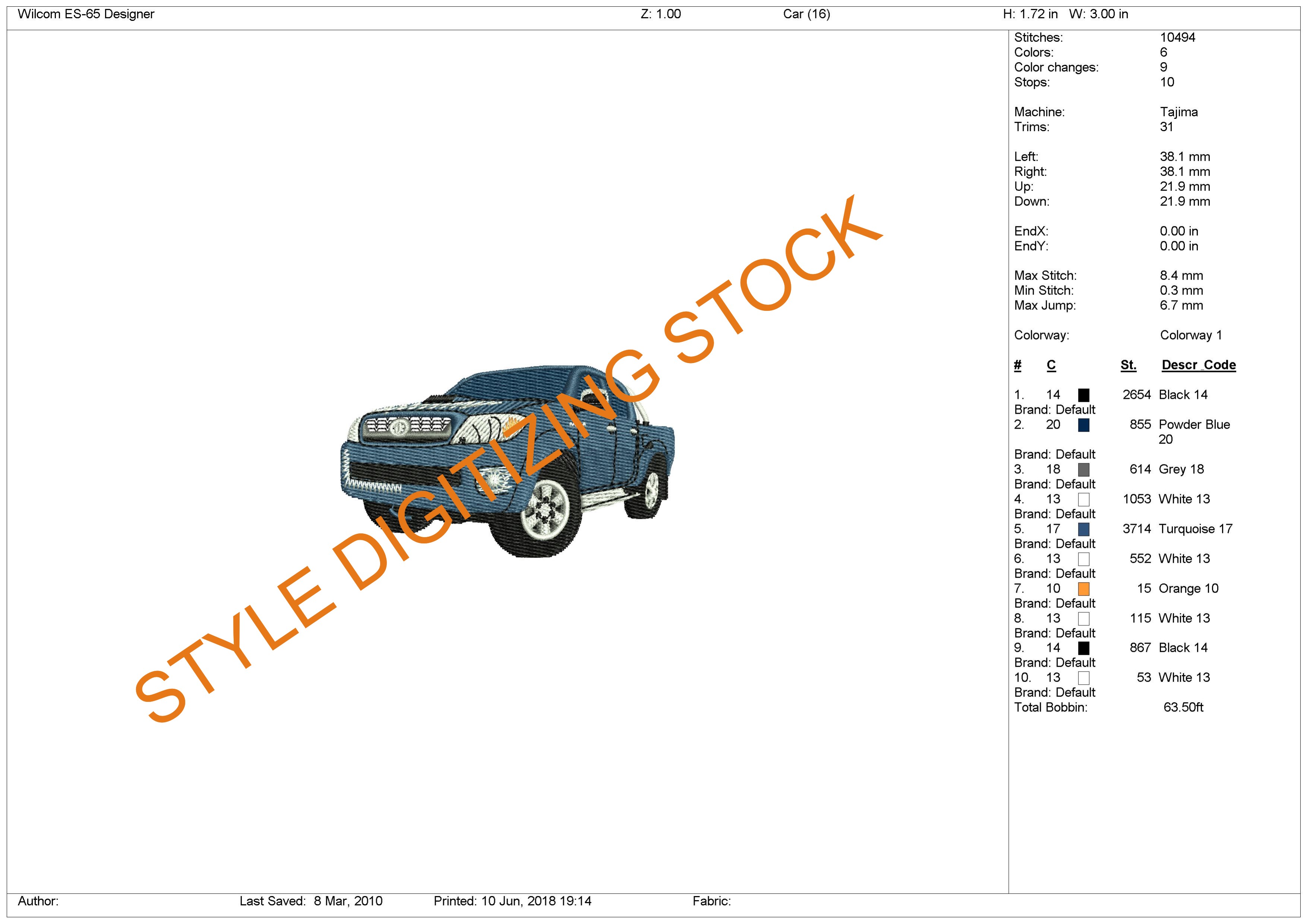Click the black swatch for color 1
1307x924 pixels.
(1083, 395)
